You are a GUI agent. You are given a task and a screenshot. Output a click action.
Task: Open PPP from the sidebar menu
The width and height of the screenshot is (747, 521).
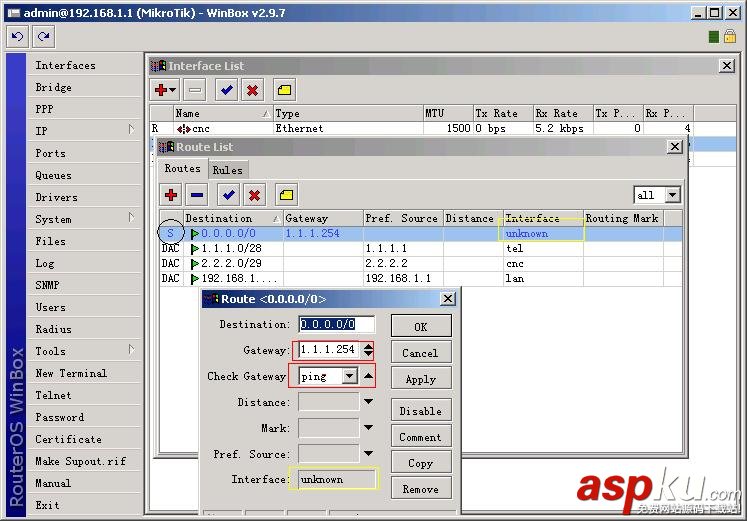(x=84, y=109)
